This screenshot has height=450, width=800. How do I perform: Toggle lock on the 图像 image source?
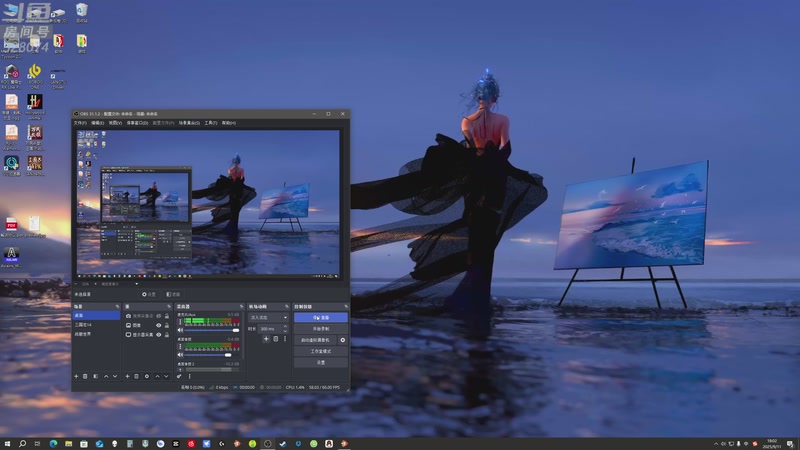pyautogui.click(x=167, y=325)
